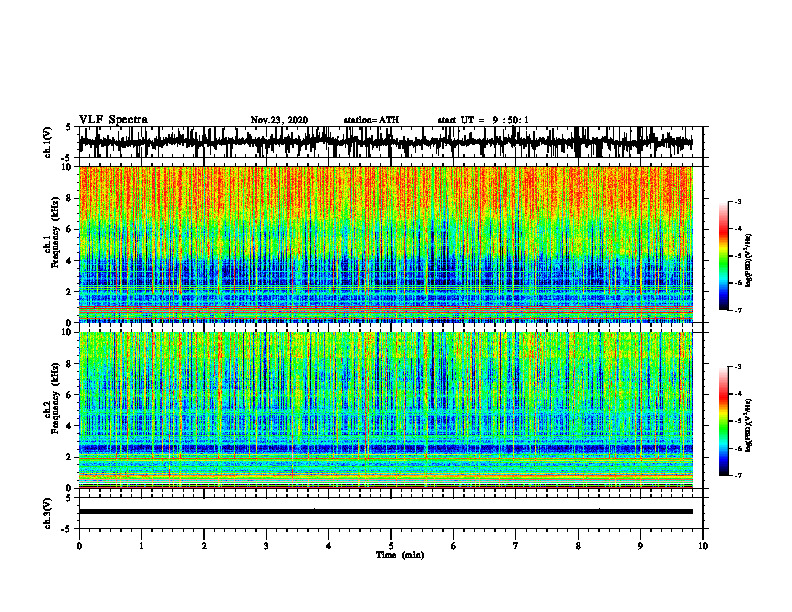Click the "start UT = 9 :50: 1" text
792x612 pixels.
tap(483, 120)
